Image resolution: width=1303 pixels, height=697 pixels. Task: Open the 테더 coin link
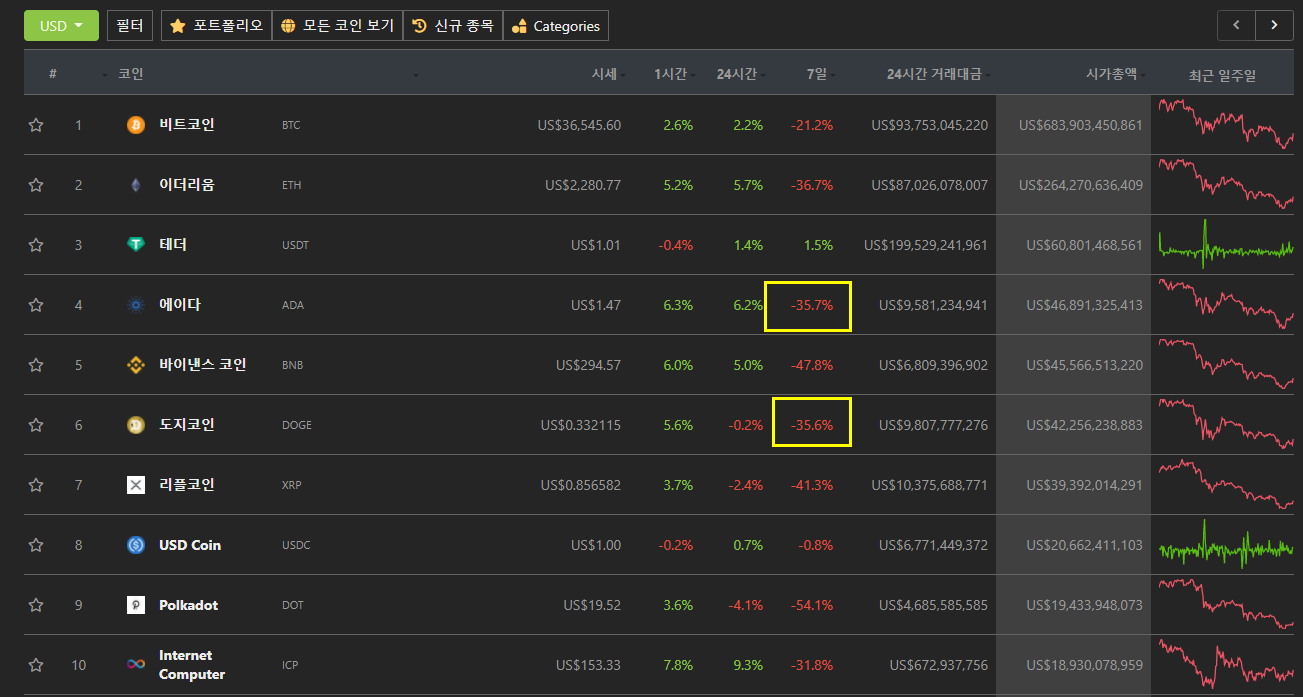[x=173, y=245]
